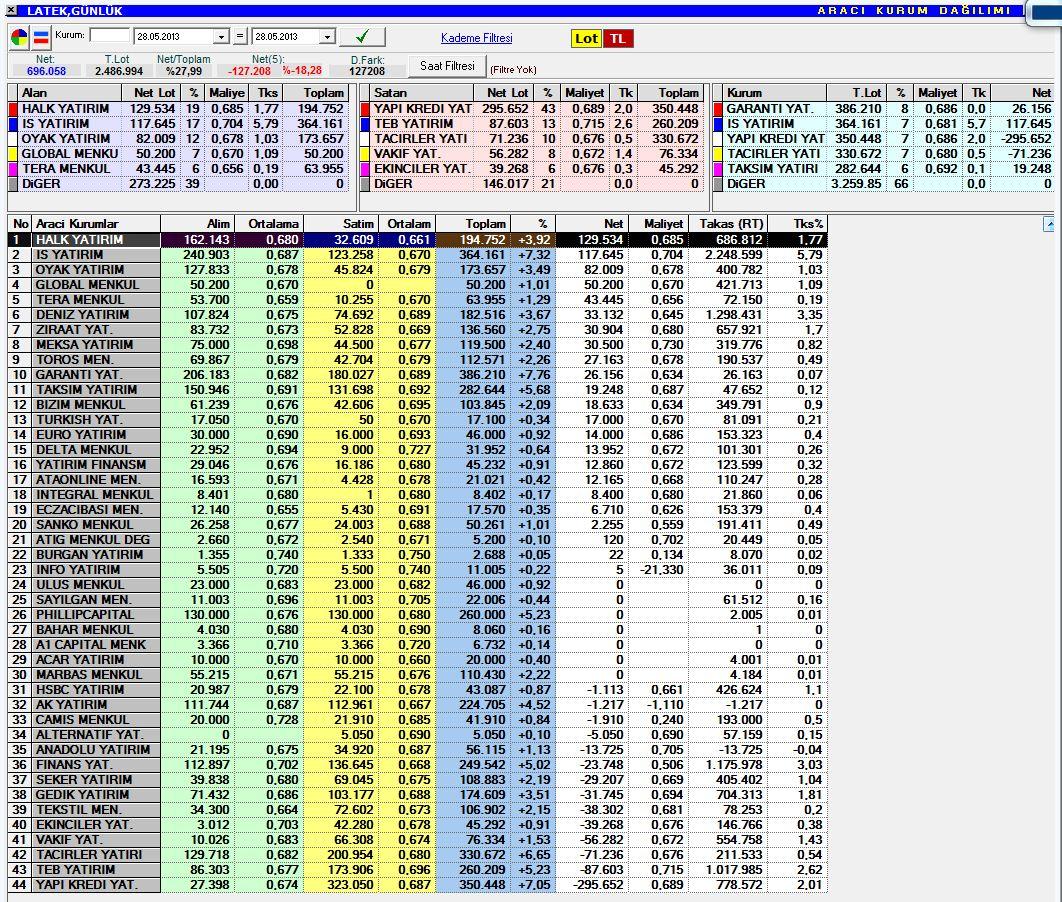Click TAKSIM YATIRI in Kurum table
Image resolution: width=1062 pixels, height=902 pixels.
click(x=774, y=169)
